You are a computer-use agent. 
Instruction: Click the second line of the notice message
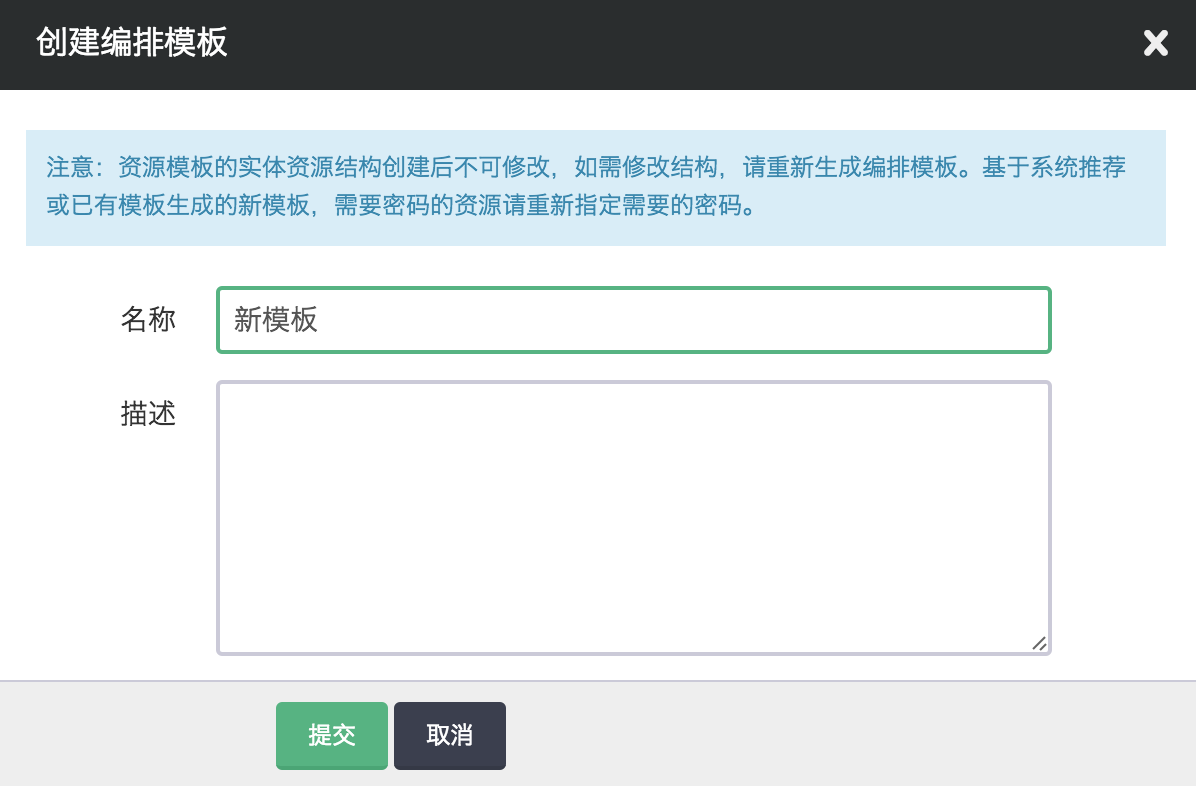[400, 209]
